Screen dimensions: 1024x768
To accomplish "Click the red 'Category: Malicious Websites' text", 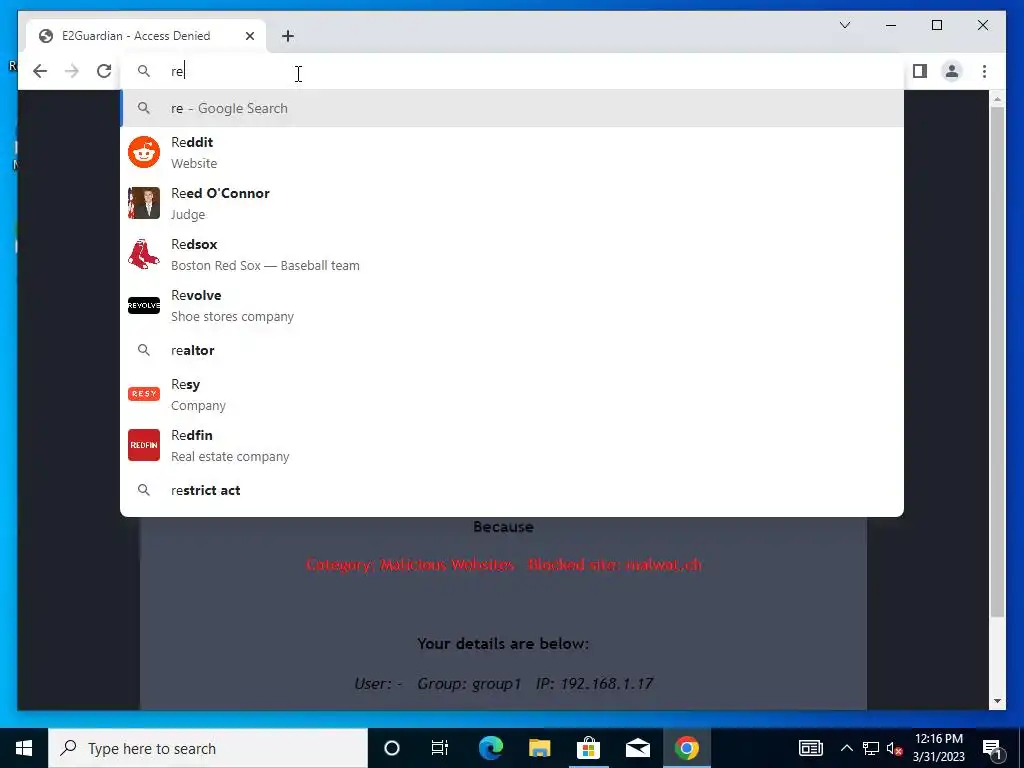I will (x=410, y=564).
